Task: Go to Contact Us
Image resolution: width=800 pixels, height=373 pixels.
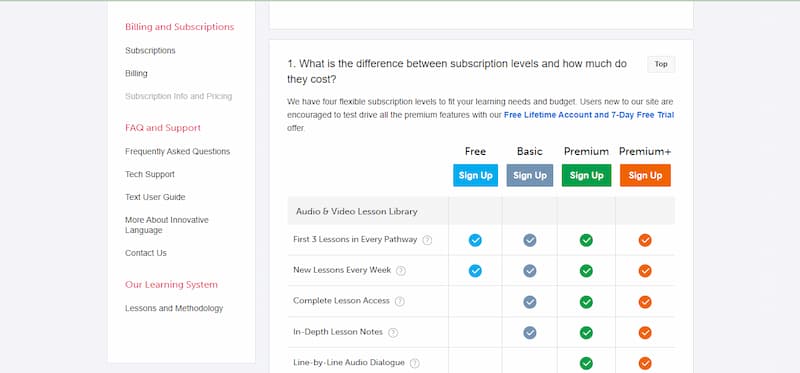Action: (146, 253)
